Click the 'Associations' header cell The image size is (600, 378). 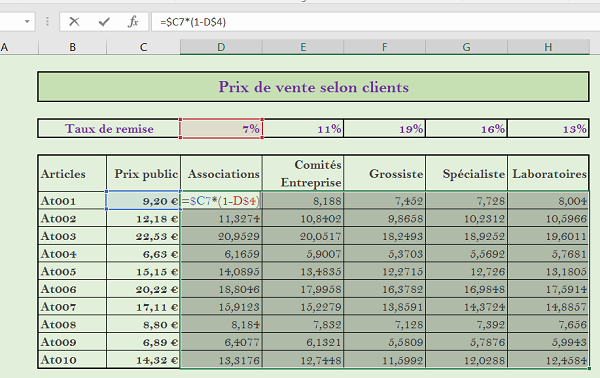coord(221,174)
